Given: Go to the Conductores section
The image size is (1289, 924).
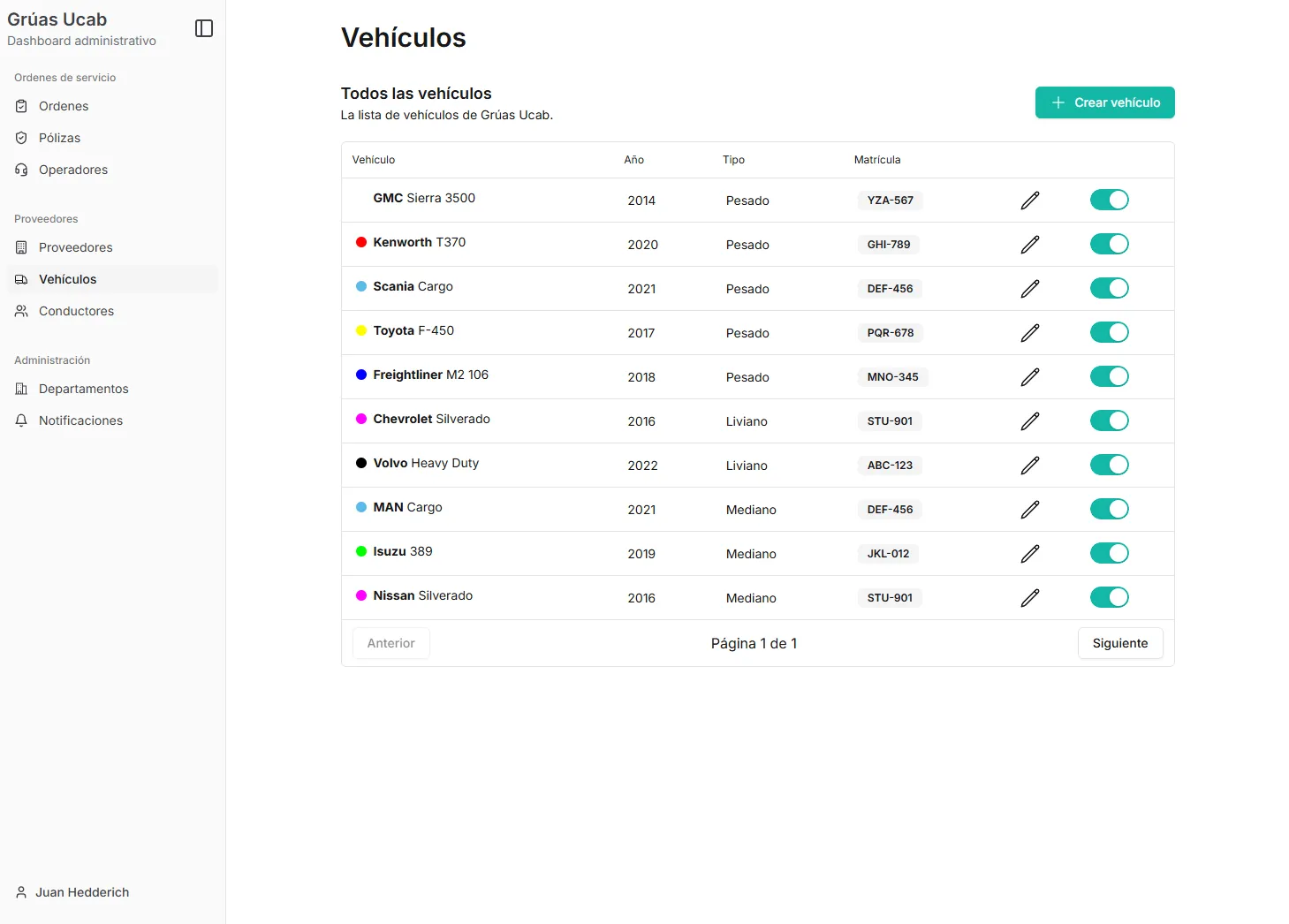Looking at the screenshot, I should click(76, 311).
